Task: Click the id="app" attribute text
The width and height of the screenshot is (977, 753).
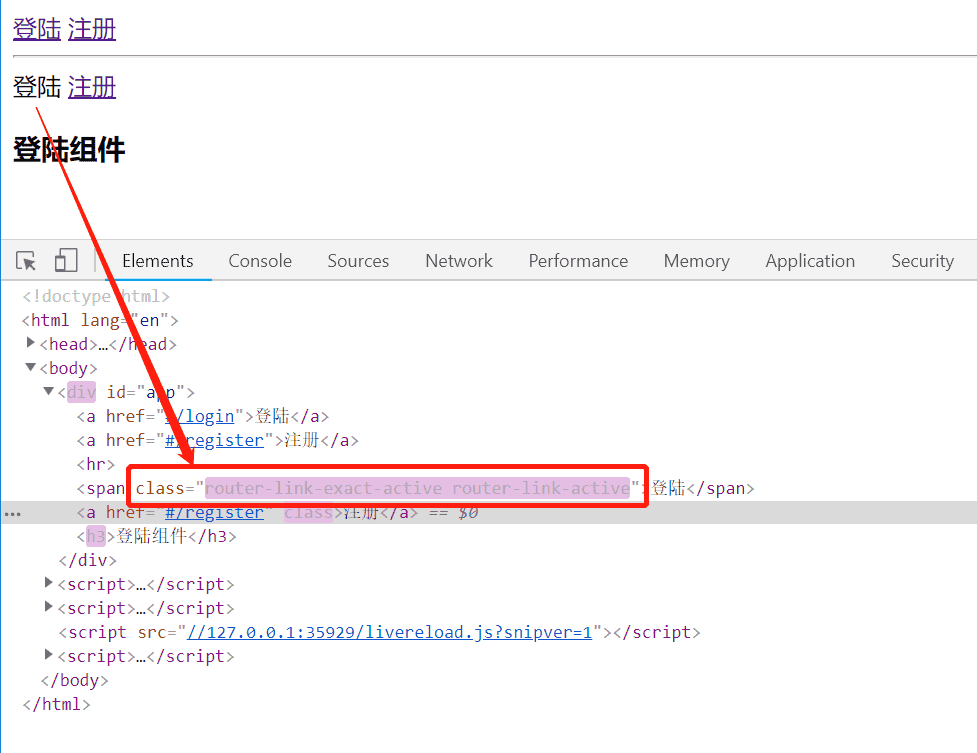Action: [146, 392]
